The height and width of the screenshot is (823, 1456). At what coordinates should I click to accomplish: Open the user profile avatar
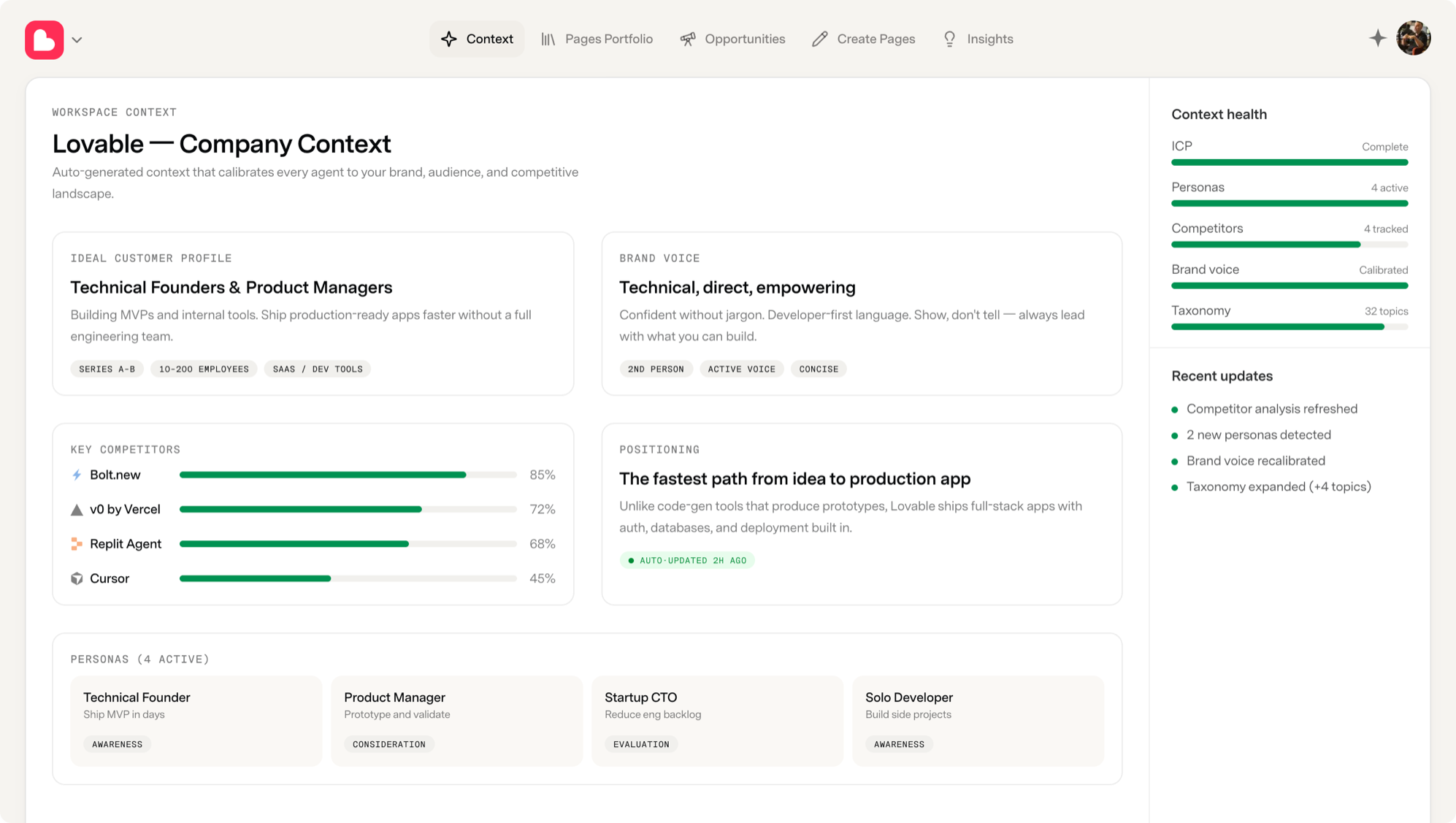coord(1414,38)
